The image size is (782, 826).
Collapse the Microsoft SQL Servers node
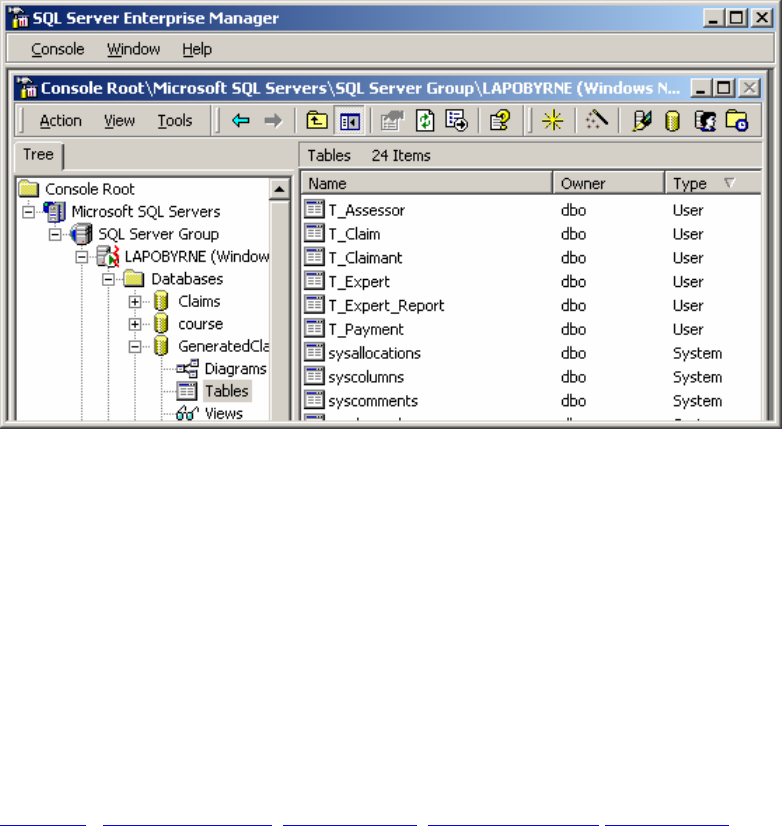[x=28, y=212]
